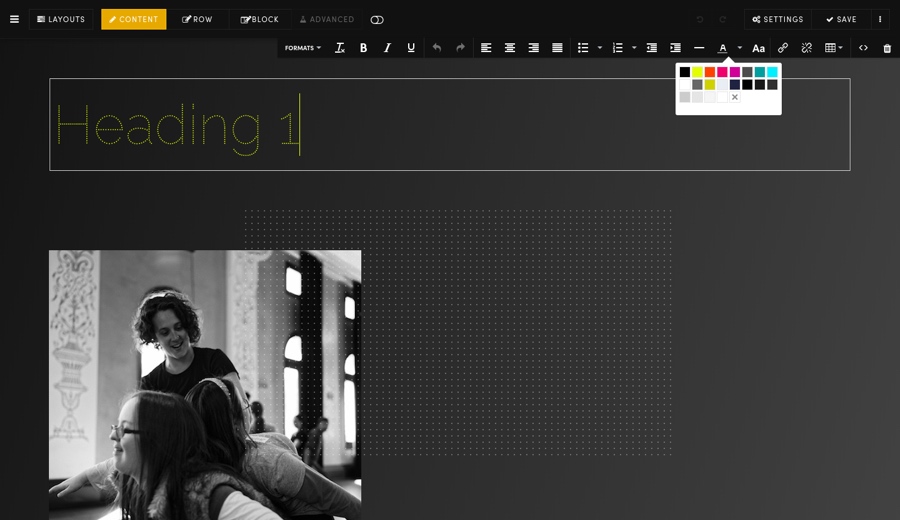Expand bullet list style options
900x520 pixels.
pos(600,48)
